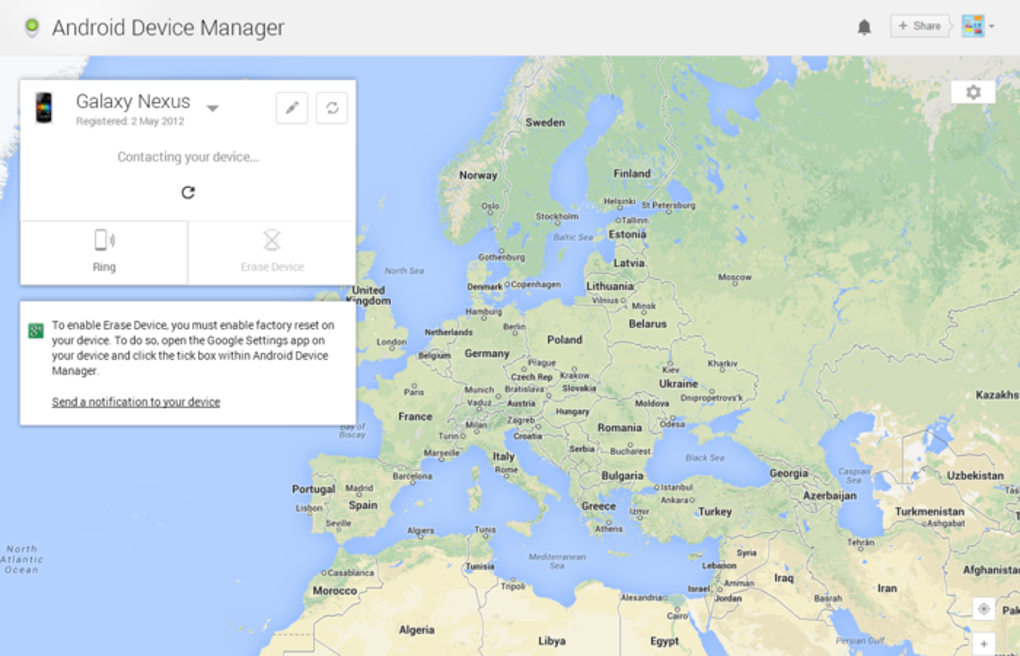This screenshot has width=1020, height=656.
Task: Click the Sweden label on the map
Action: click(545, 122)
